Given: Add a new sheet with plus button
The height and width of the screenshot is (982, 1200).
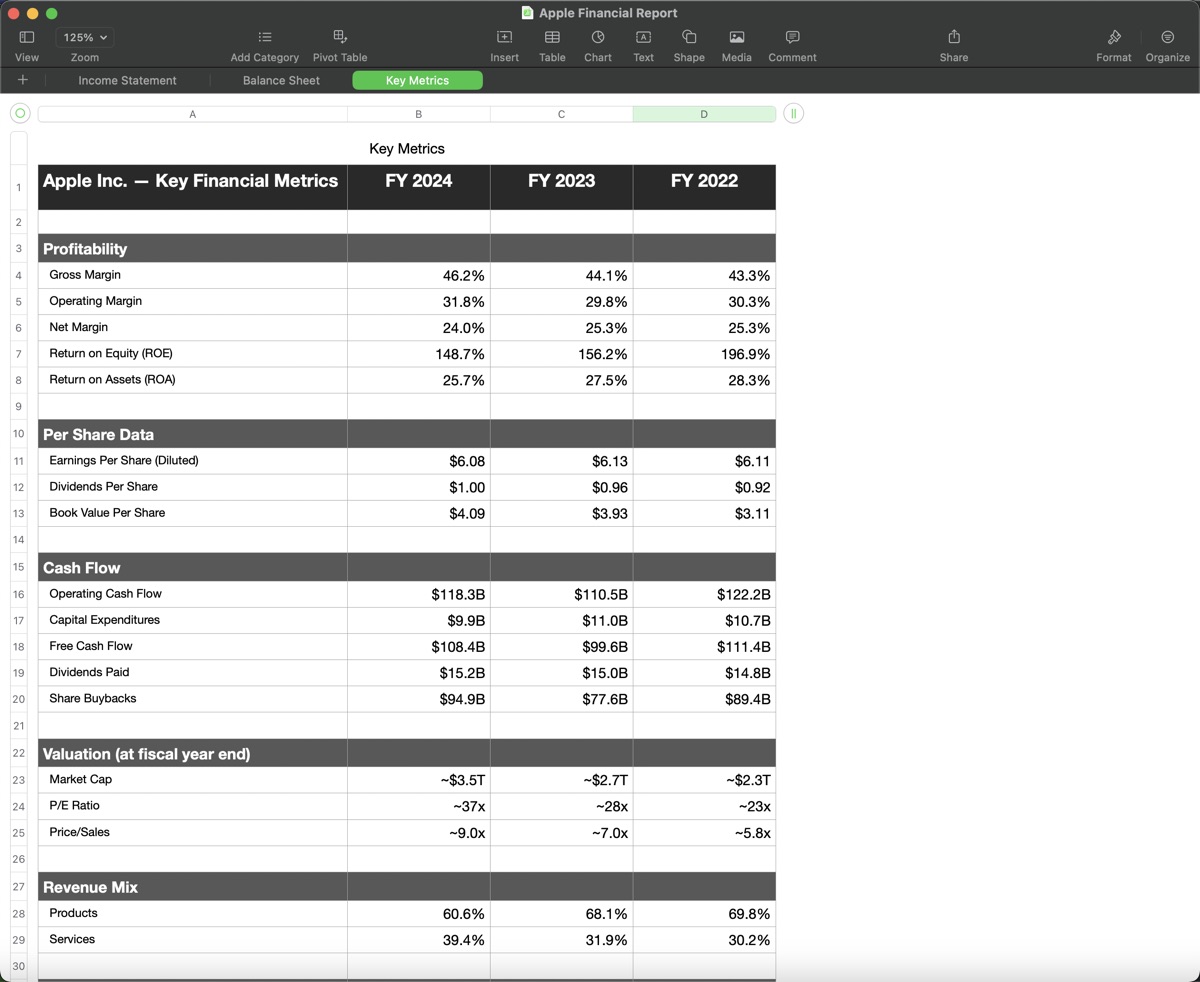Looking at the screenshot, I should (23, 80).
